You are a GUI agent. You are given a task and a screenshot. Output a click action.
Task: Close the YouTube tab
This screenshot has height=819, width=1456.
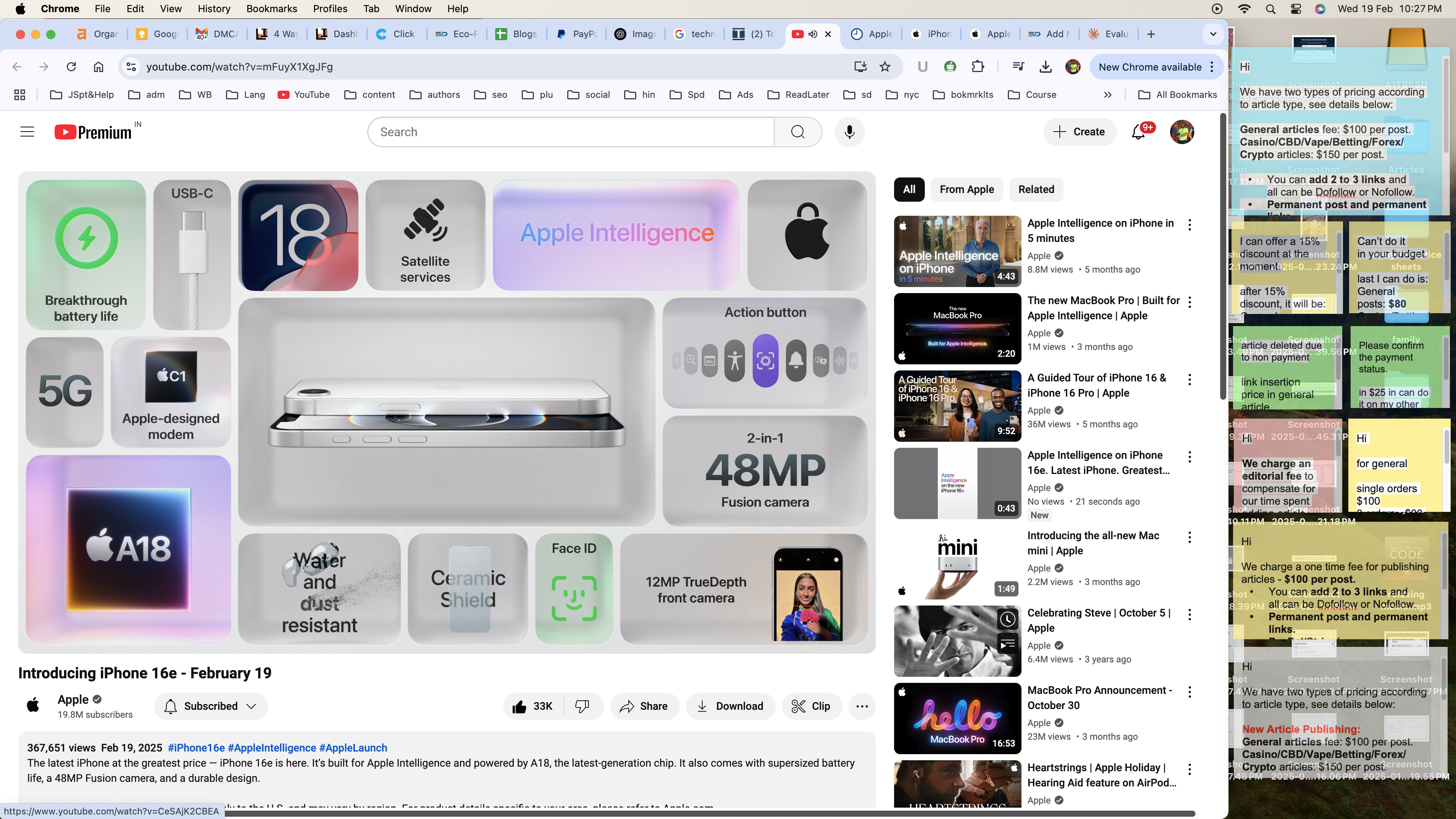[828, 34]
